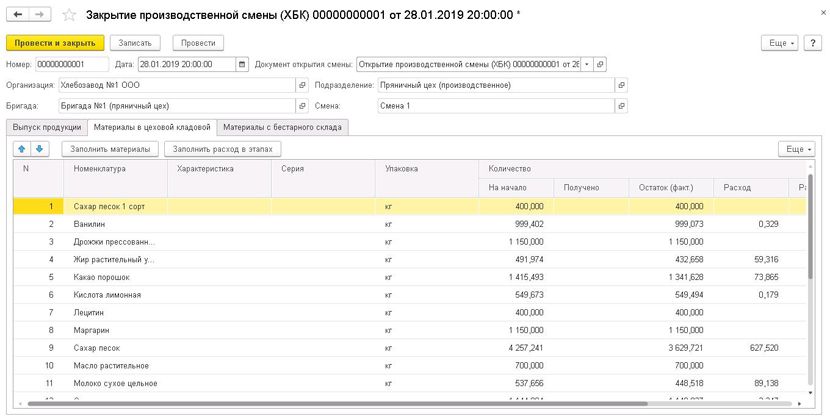The width and height of the screenshot is (830, 419).
Task: Click the Подразделение field Пряничный цех
Action: point(497,85)
